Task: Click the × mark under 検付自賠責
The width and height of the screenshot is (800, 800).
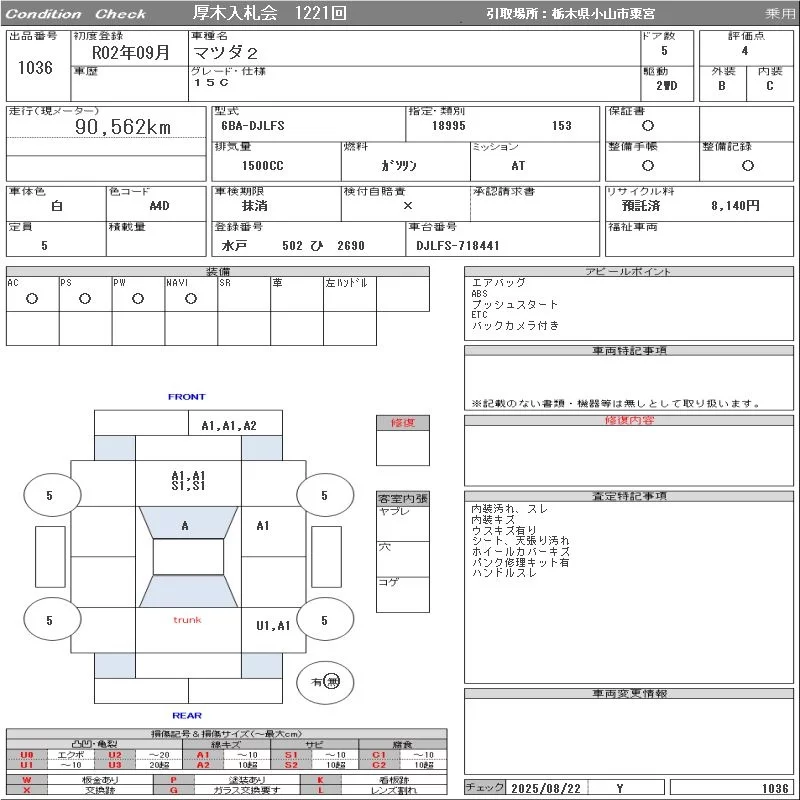Action: (408, 206)
